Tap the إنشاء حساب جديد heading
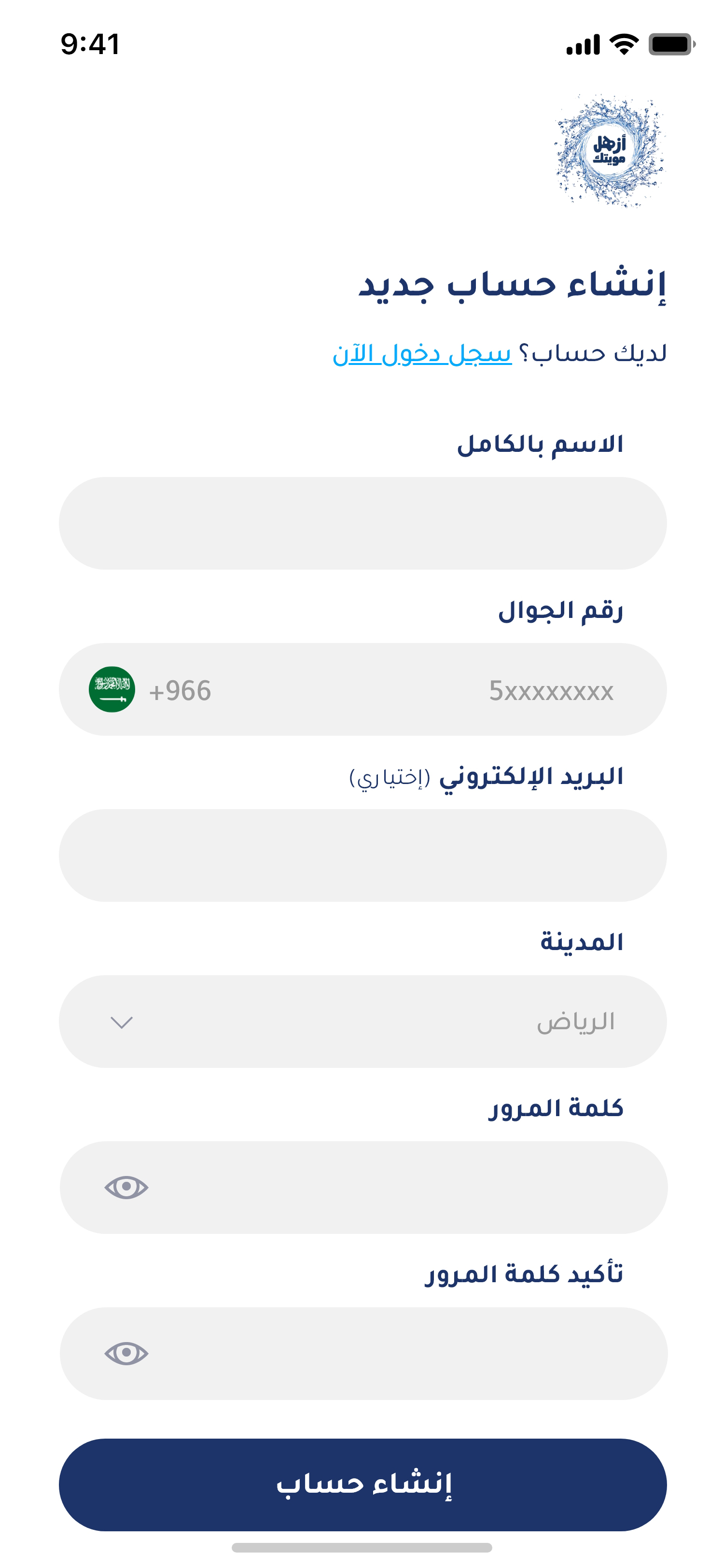724x1568 pixels. coord(512,285)
